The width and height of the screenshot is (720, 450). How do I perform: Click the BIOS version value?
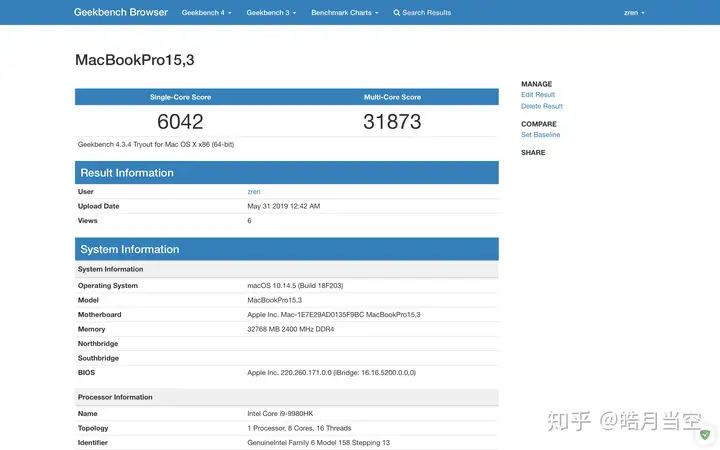coord(331,373)
